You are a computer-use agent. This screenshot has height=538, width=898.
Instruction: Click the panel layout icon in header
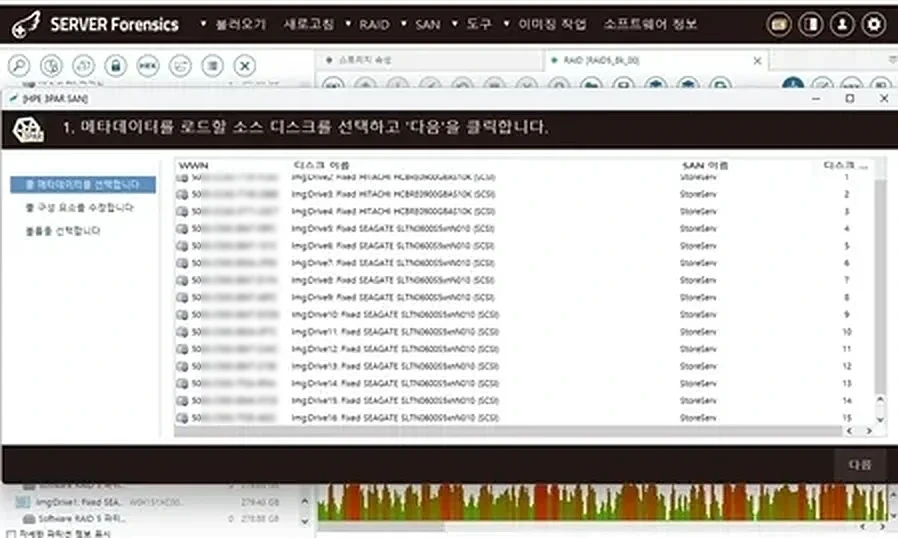[x=810, y=24]
